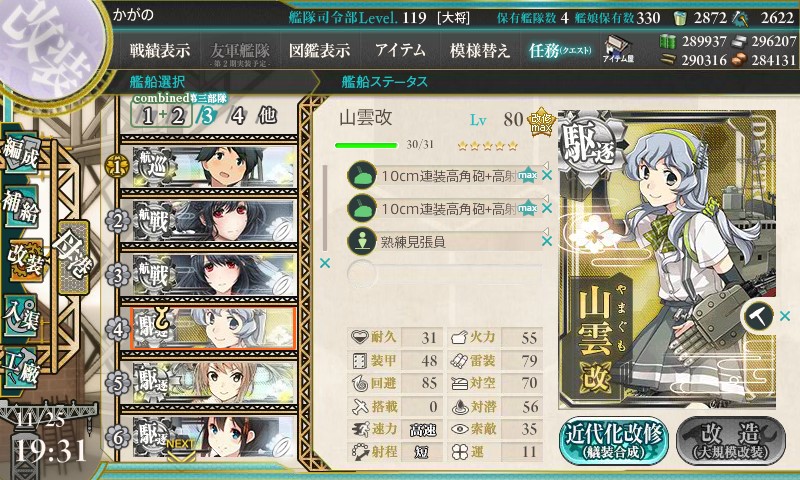Image resolution: width=800 pixels, height=480 pixels.
Task: Click the 母港 home port badge
Action: click(74, 257)
